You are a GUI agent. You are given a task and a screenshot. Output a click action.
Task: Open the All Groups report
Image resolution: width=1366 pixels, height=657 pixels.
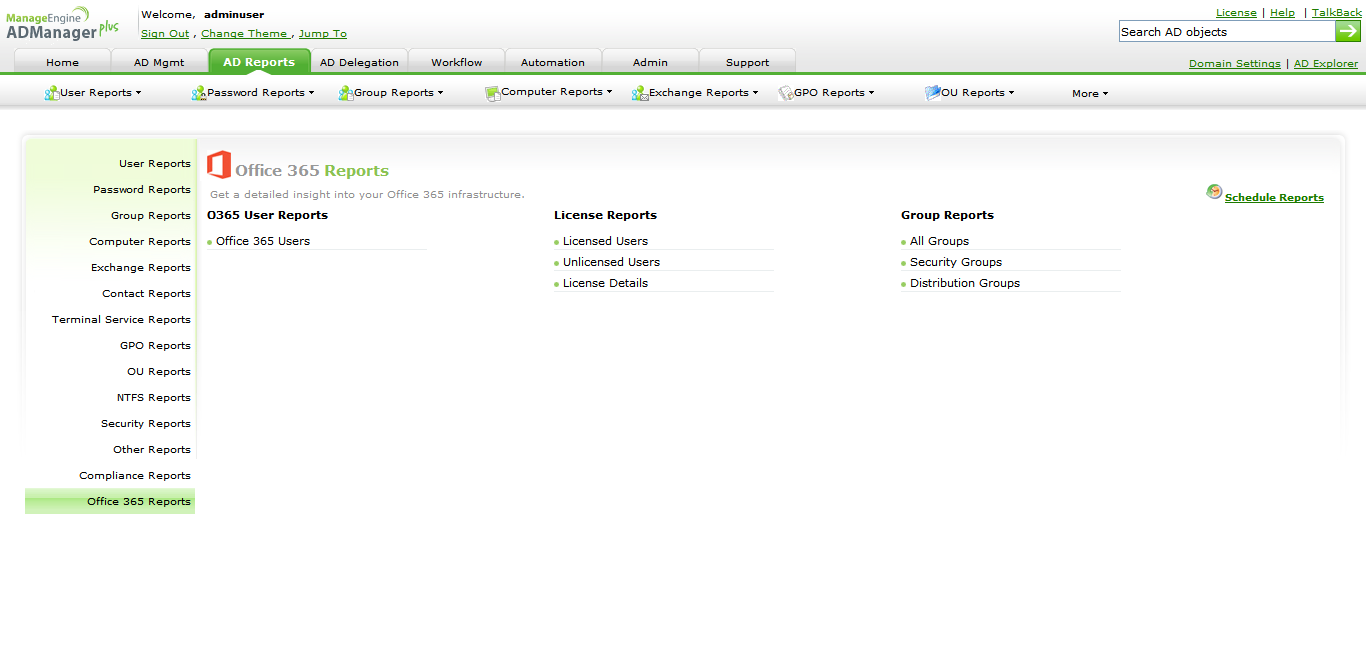click(x=939, y=241)
